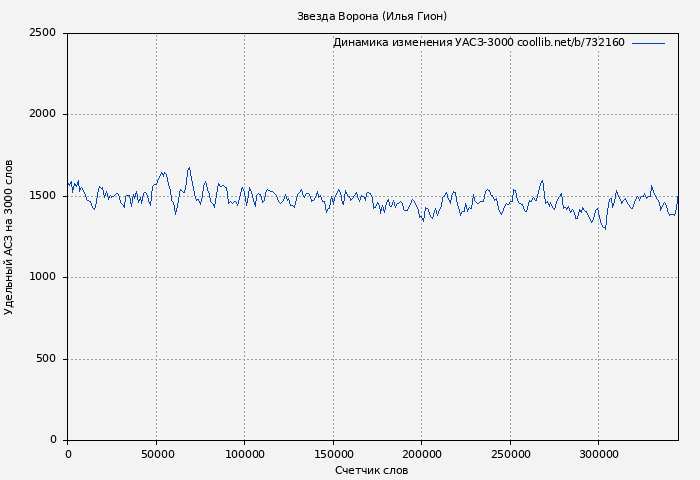Click the y-axis tick label 0

click(56, 440)
